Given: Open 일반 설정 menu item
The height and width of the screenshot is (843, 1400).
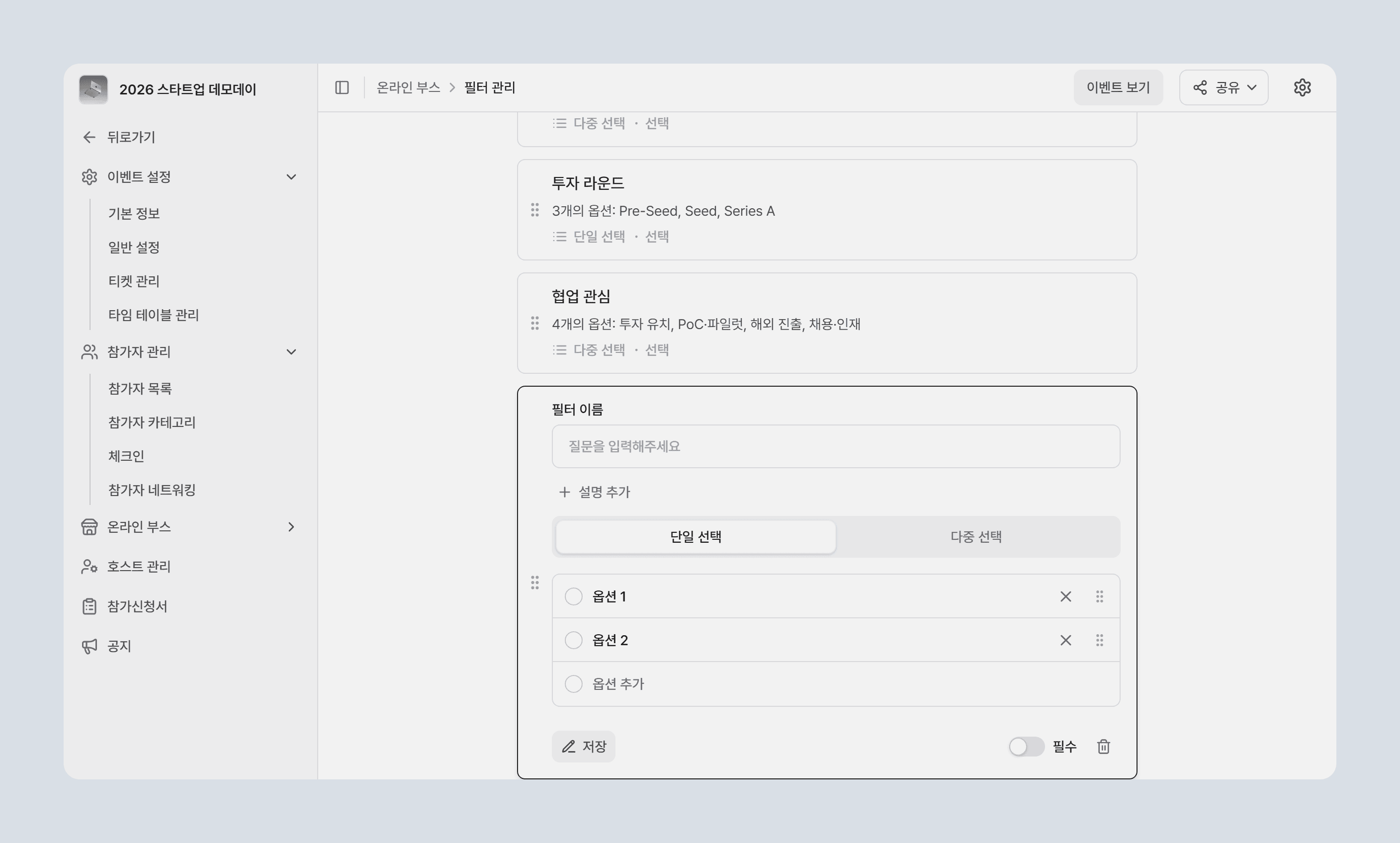Looking at the screenshot, I should 134,247.
